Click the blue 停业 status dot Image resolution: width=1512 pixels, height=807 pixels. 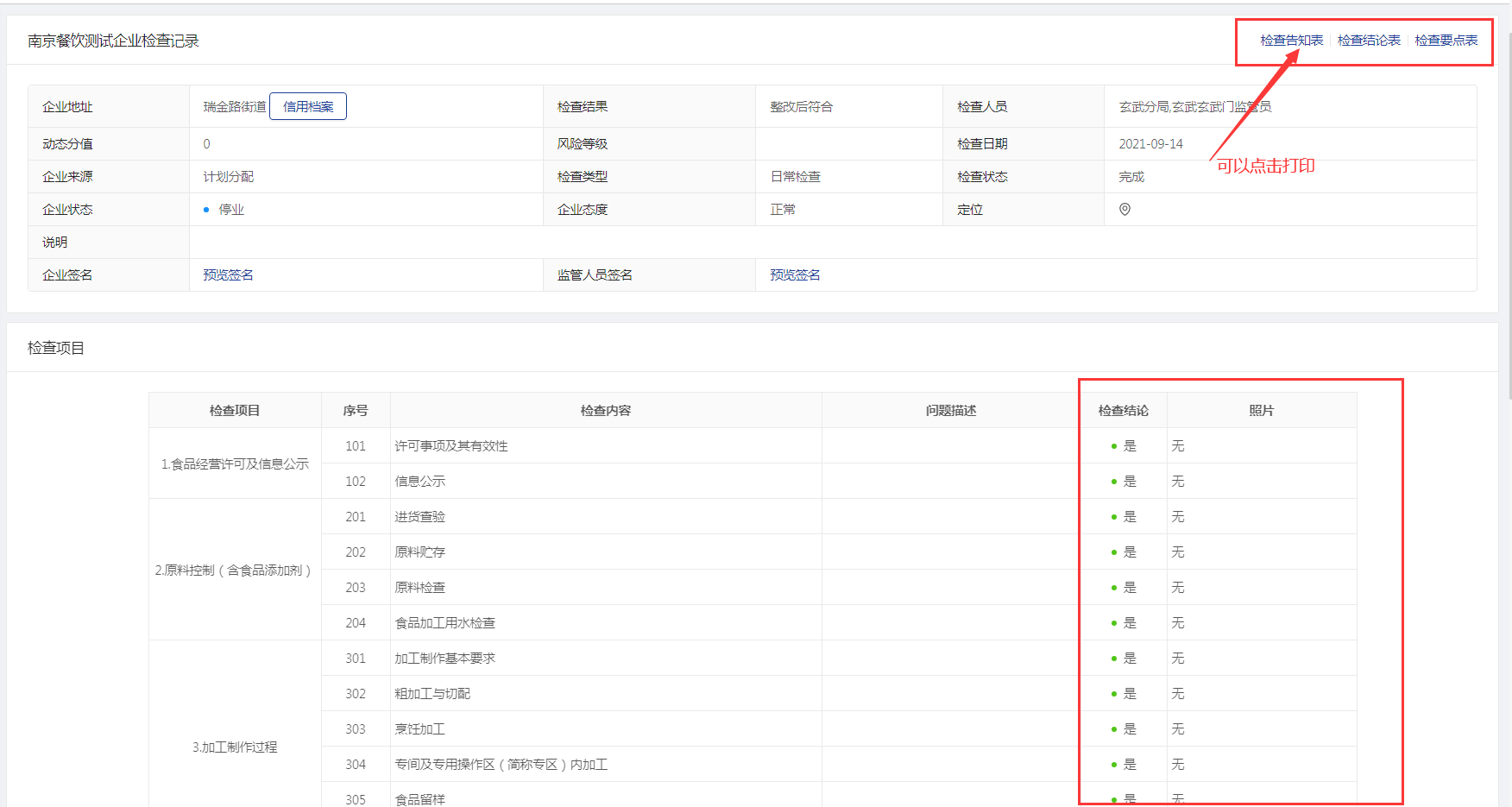tap(206, 210)
